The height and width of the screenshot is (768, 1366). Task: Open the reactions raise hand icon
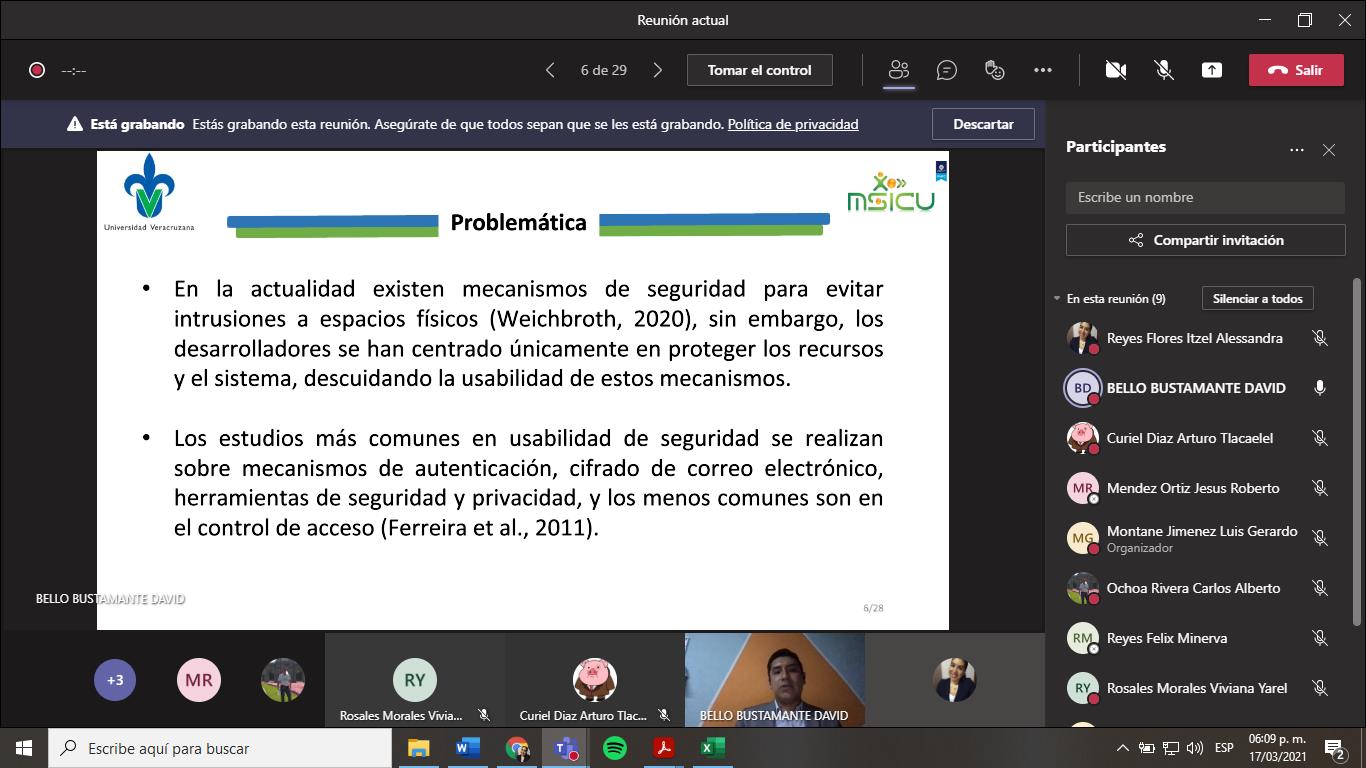994,70
